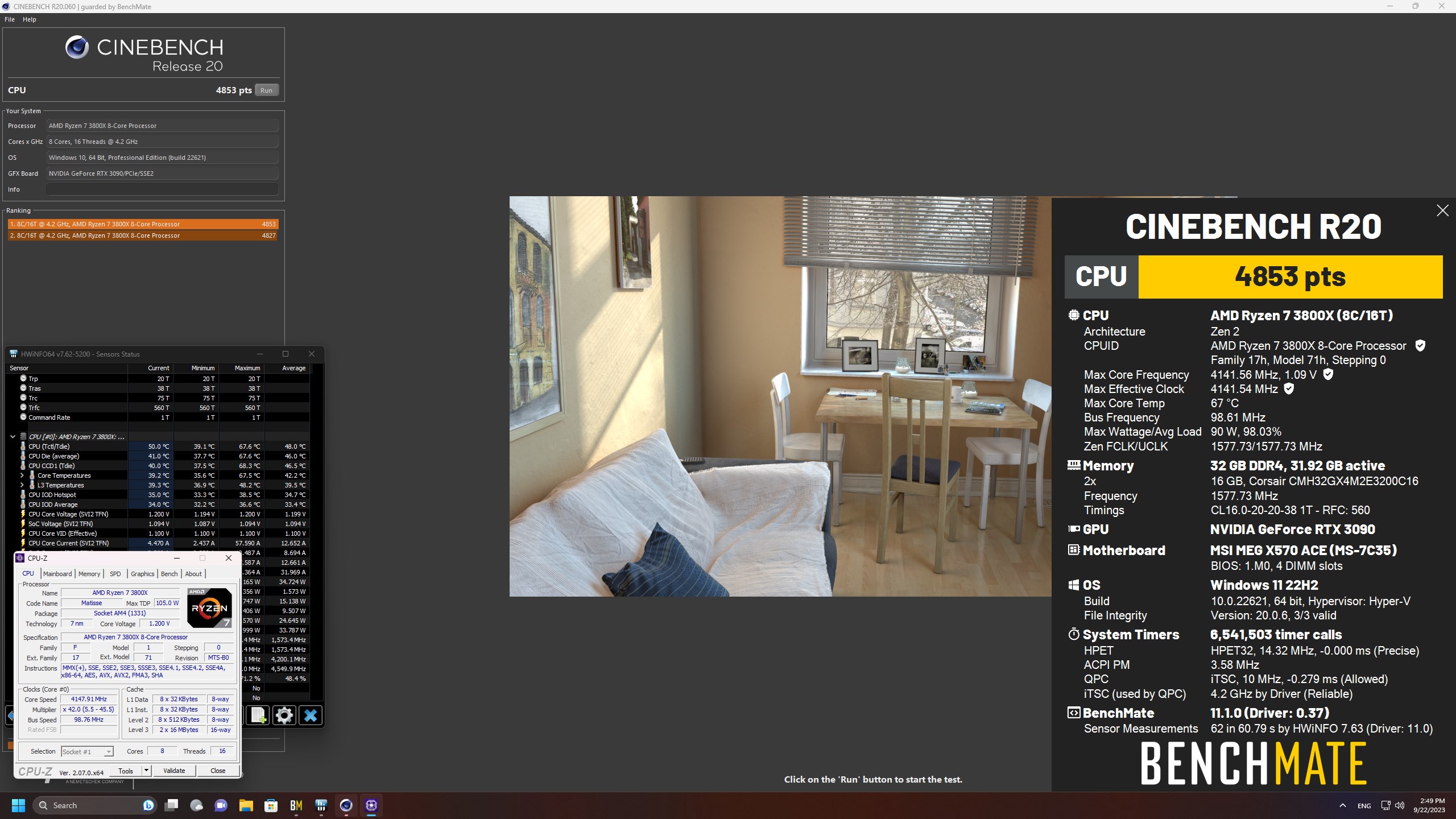Viewport: 1456px width, 819px height.
Task: Close the BenchMate result overlay with X
Action: pos(1442,210)
